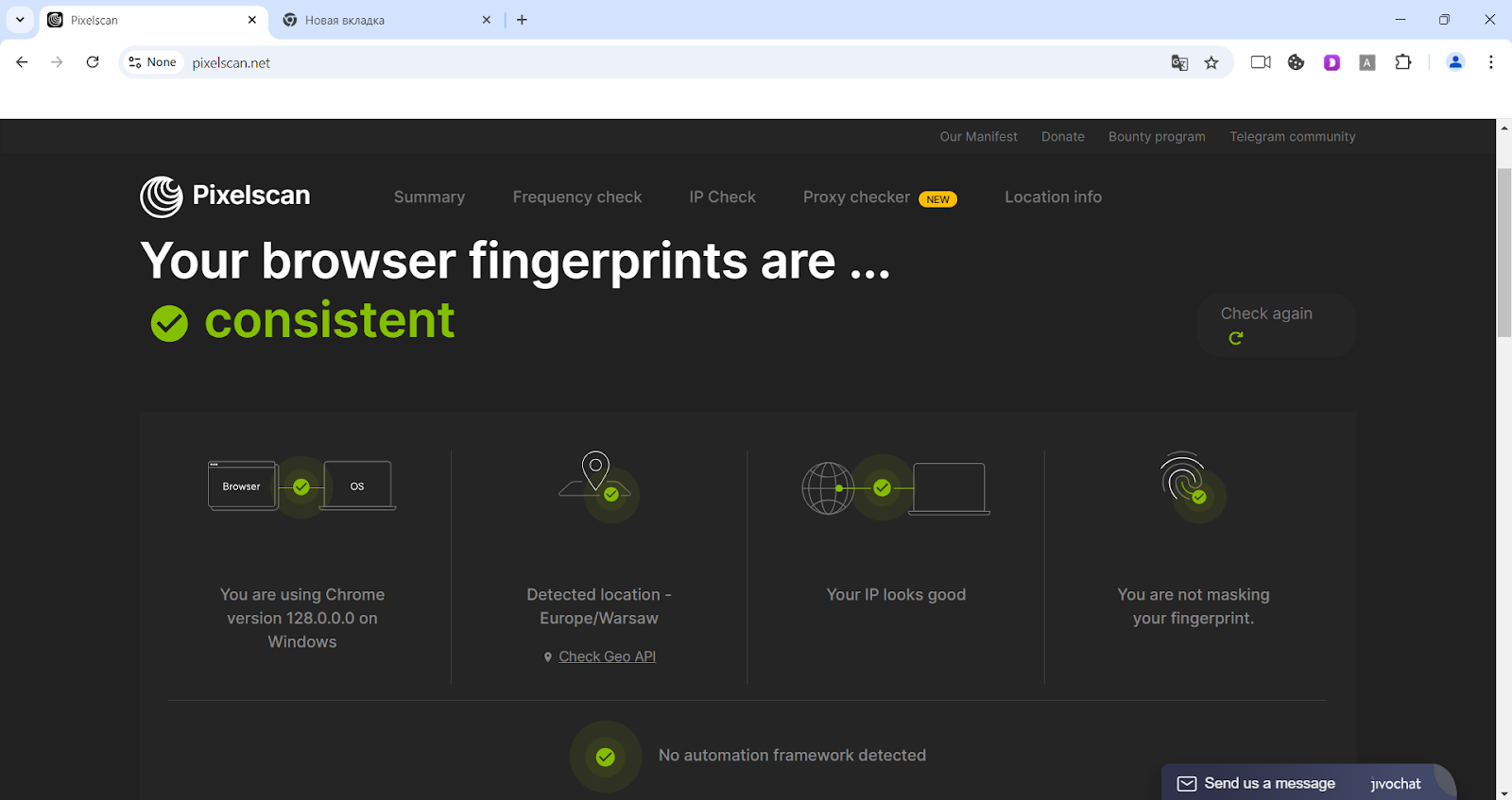The image size is (1512, 800).
Task: Open site info 'None' chip
Action: click(x=152, y=62)
